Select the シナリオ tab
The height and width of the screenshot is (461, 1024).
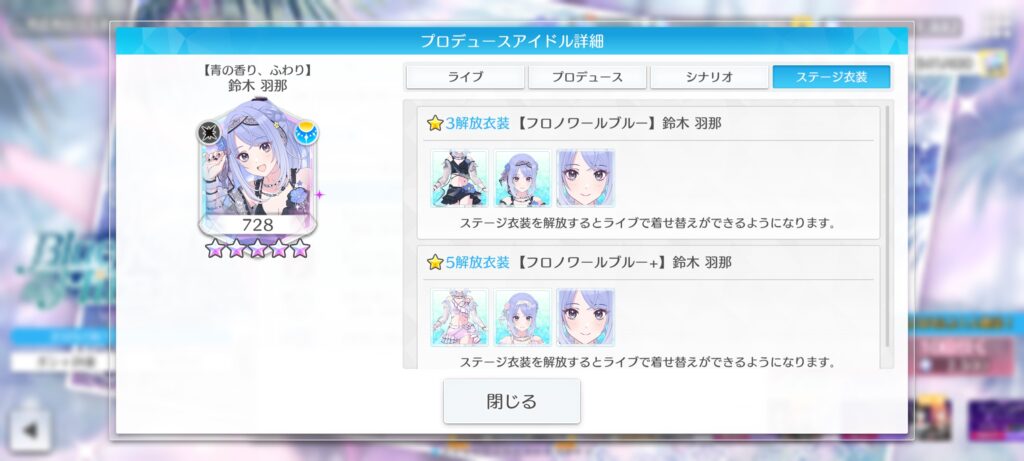(709, 77)
